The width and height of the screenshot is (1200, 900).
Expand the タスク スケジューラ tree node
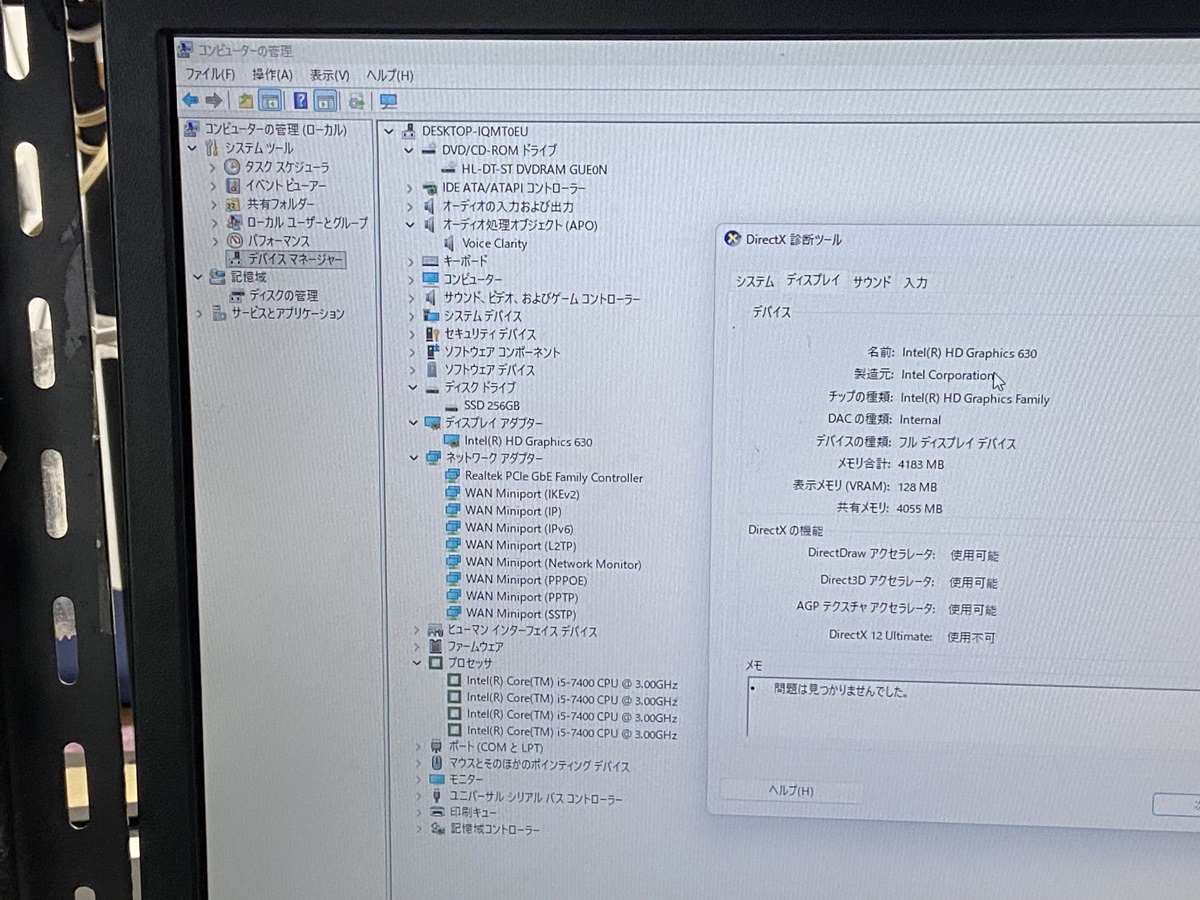coord(213,167)
